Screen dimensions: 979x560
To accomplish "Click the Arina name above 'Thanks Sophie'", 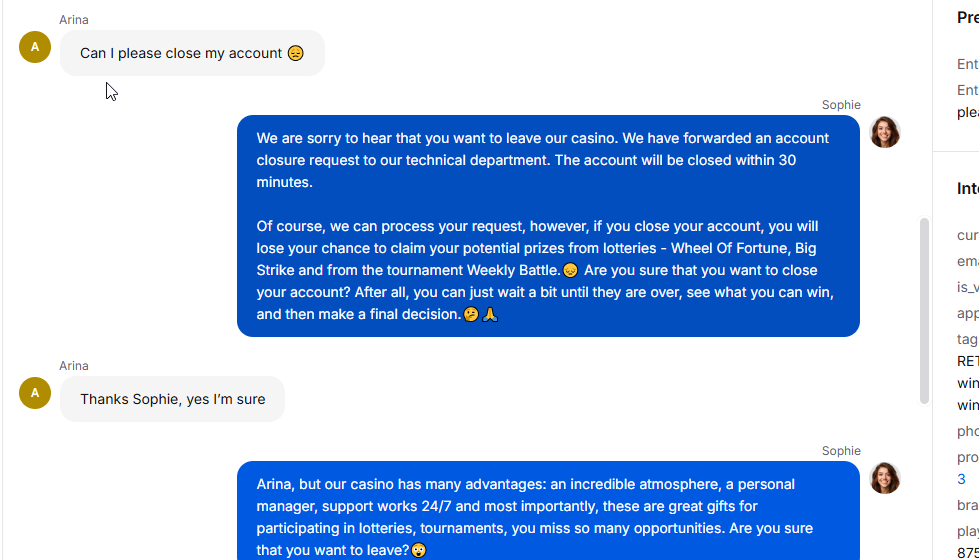I will point(74,366).
